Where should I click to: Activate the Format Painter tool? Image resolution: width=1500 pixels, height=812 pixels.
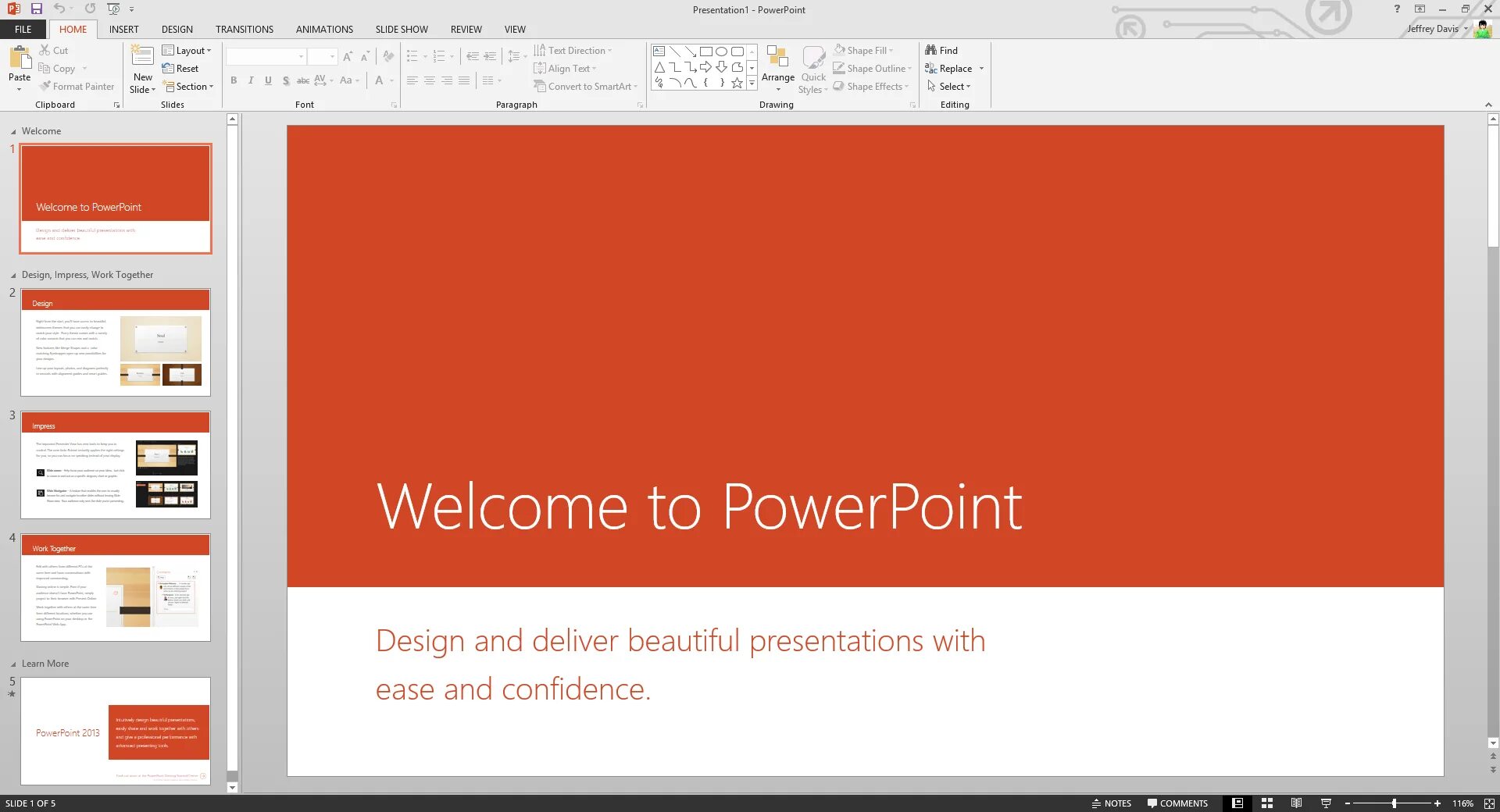[77, 87]
